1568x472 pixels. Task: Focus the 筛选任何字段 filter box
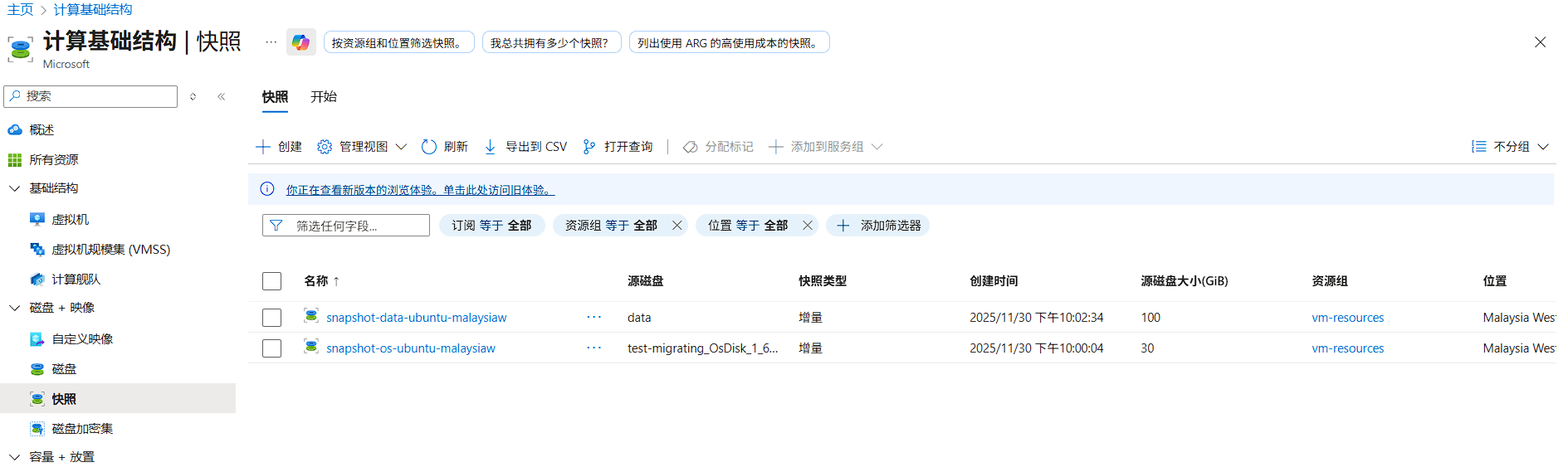[346, 226]
